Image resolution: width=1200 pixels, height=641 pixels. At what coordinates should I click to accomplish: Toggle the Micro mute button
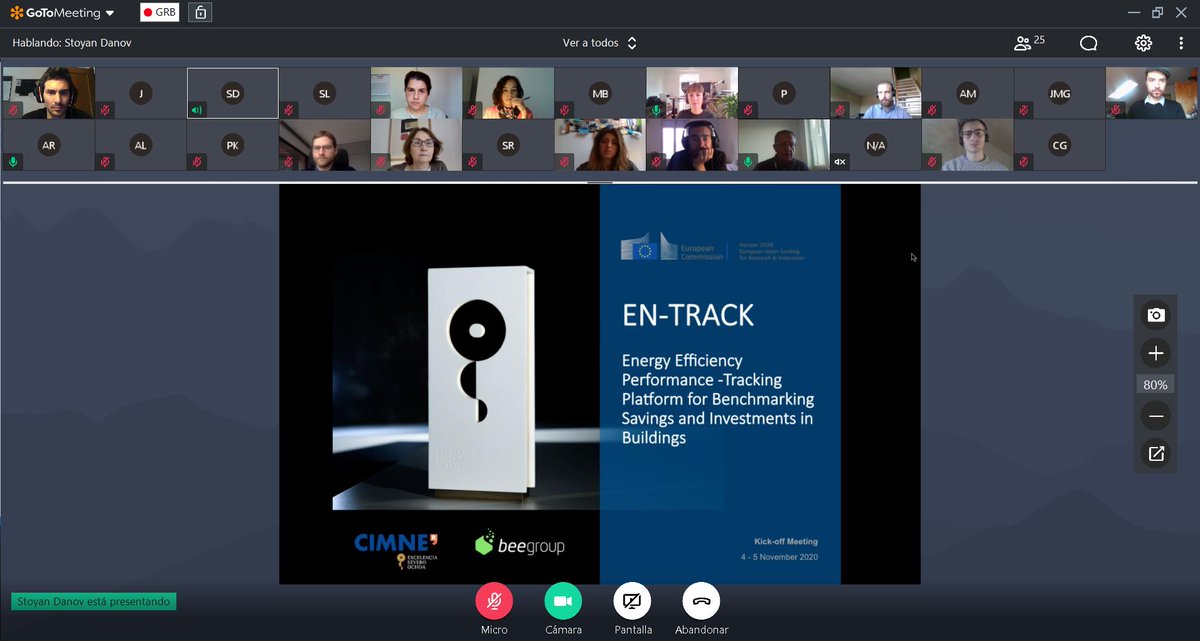point(494,601)
